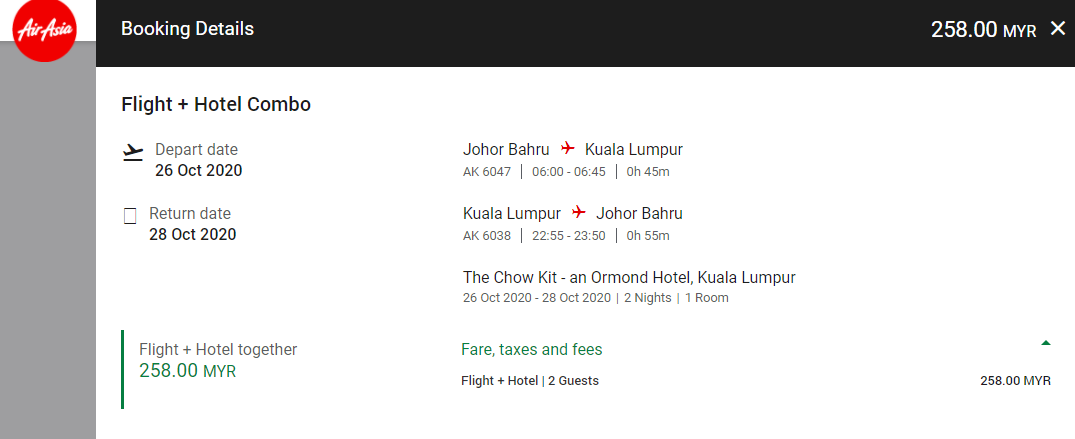This screenshot has height=439, width=1075.
Task: Click the Fare, taxes and fees heading
Action: tap(531, 350)
